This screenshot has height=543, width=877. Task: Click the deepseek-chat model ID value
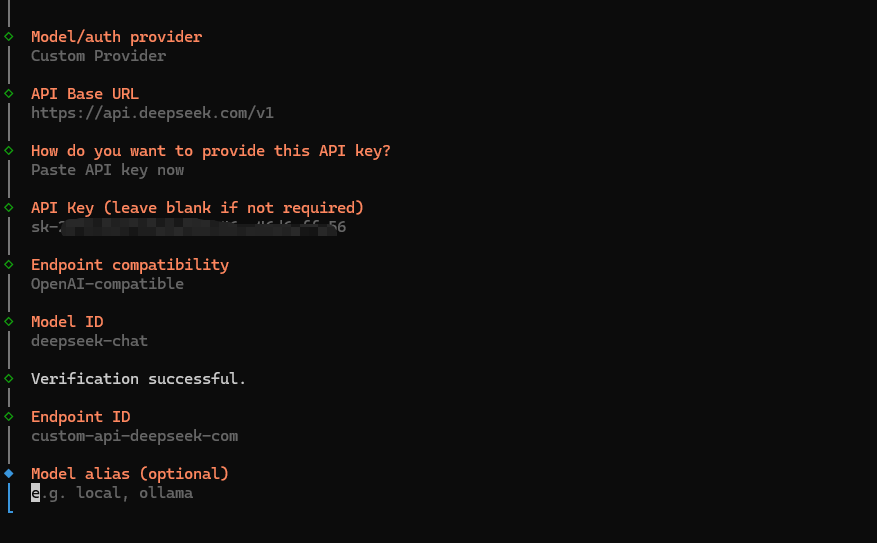tap(89, 341)
